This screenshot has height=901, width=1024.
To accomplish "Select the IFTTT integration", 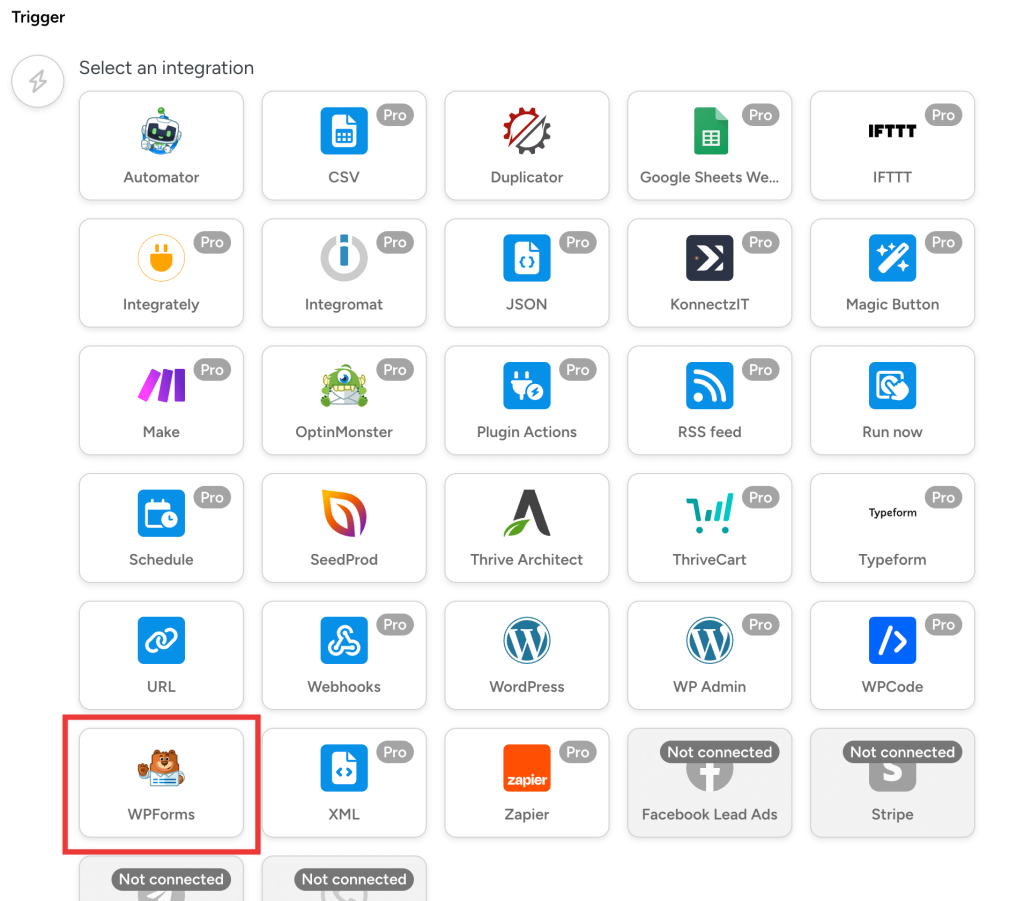I will click(892, 146).
